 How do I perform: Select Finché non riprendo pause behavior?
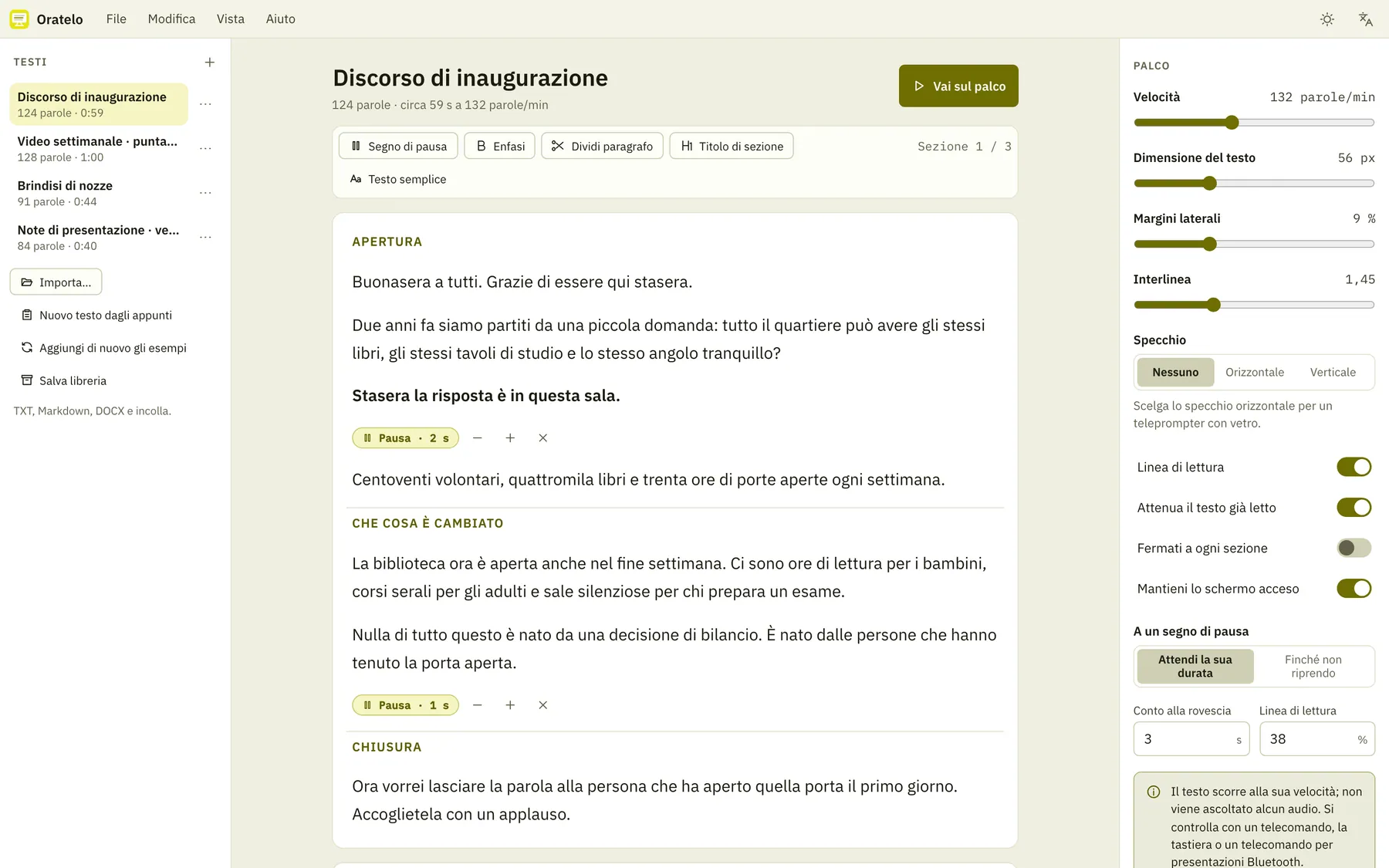(1313, 666)
